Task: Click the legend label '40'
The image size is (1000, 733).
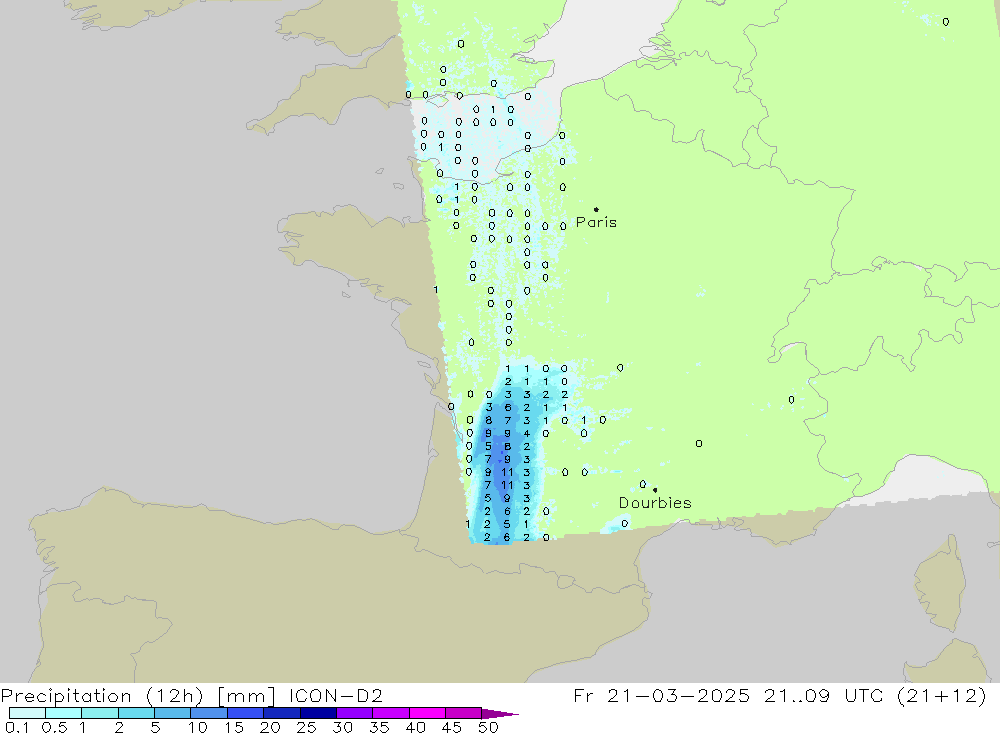Action: coord(416,727)
